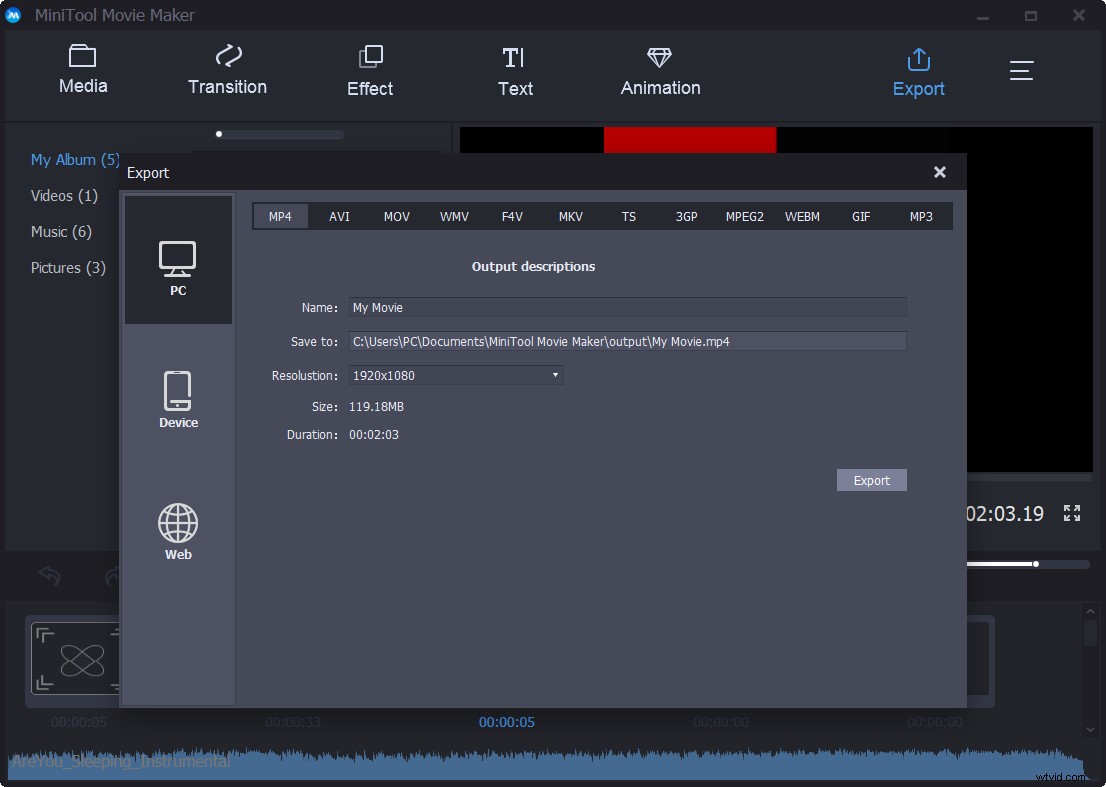Click the Name input field

pyautogui.click(x=627, y=307)
